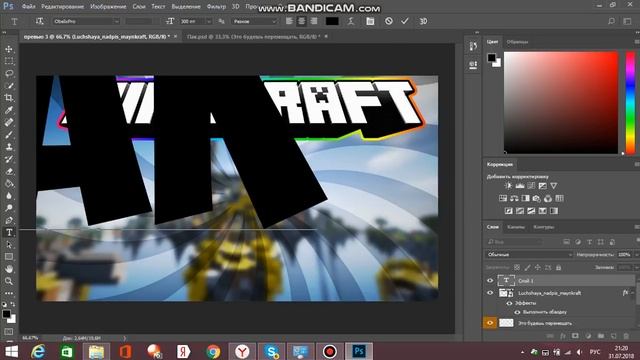The image size is (640, 360).
Task: Add a Brightness/Contrast adjustment
Action: [508, 186]
